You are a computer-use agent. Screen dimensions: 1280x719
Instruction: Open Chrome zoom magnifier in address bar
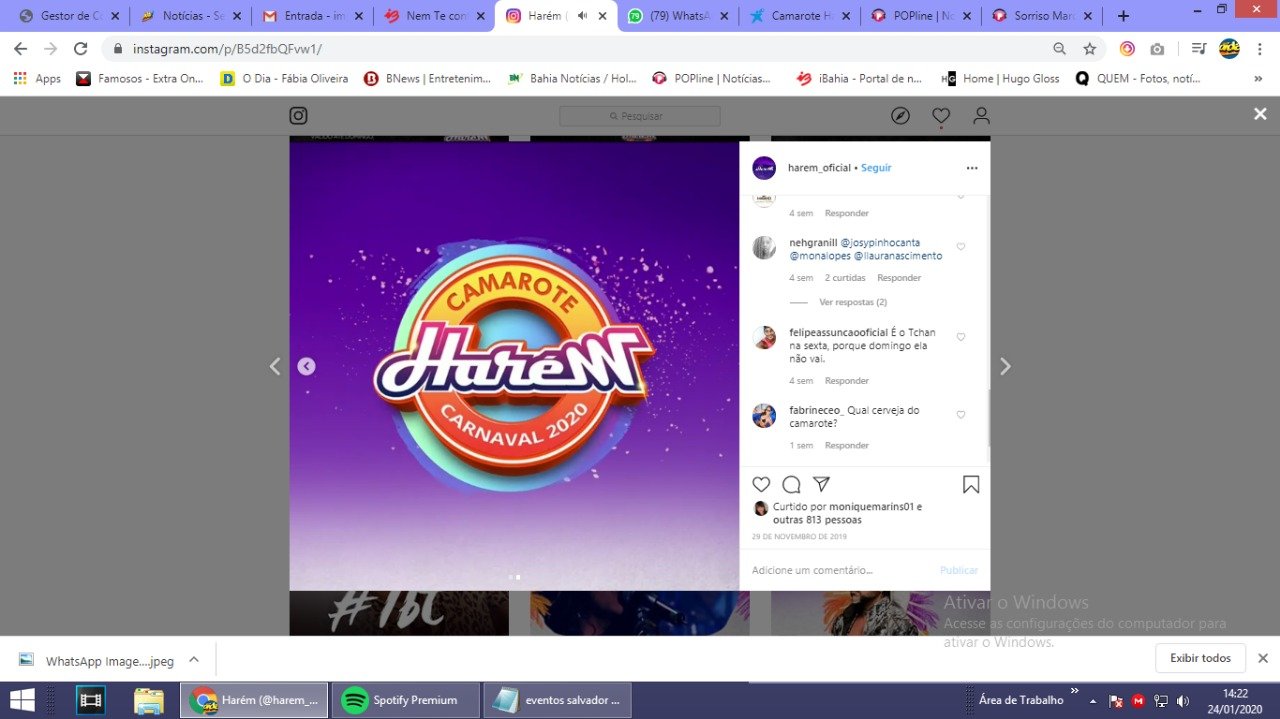(1059, 48)
